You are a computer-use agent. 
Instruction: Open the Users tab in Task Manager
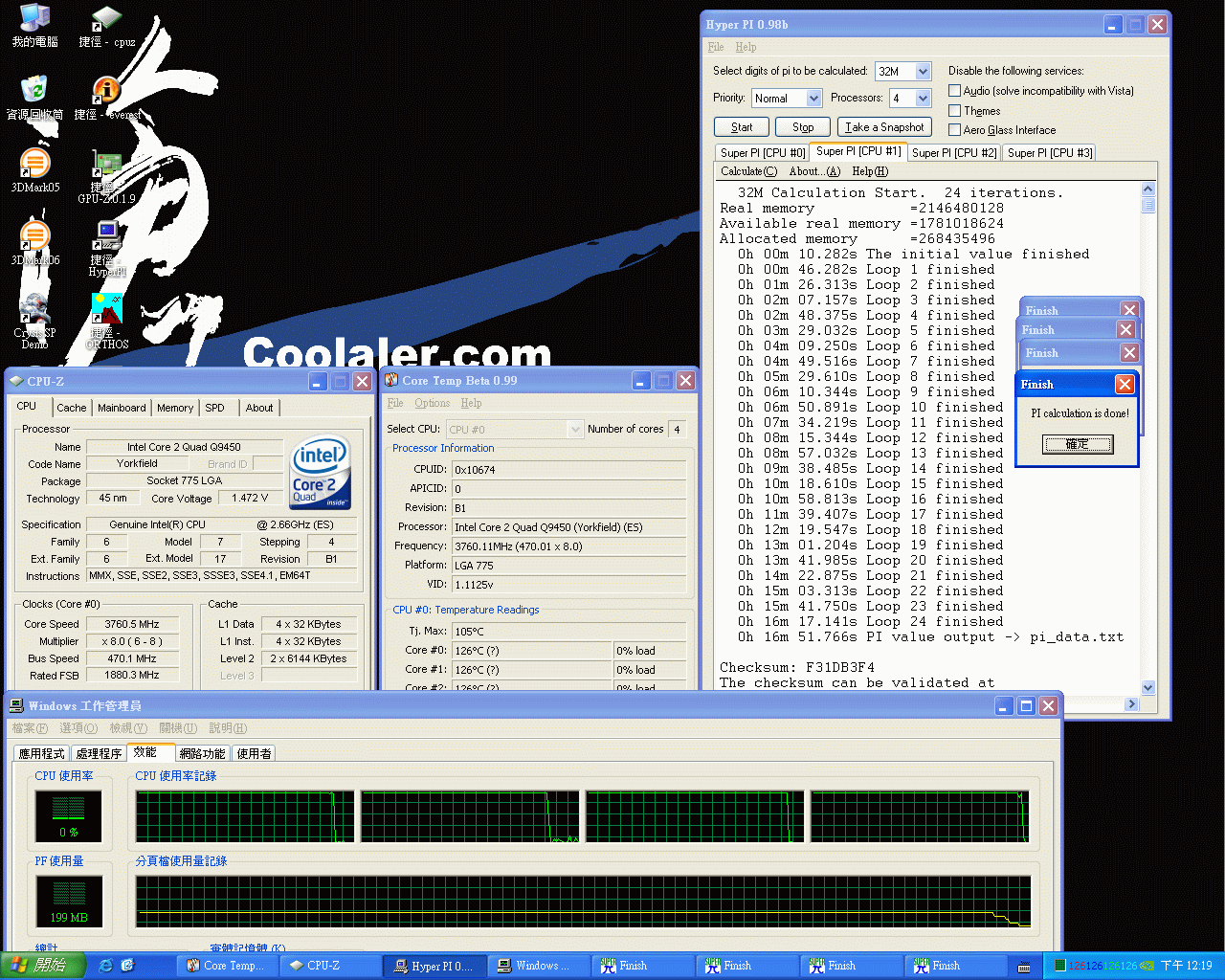coord(254,754)
